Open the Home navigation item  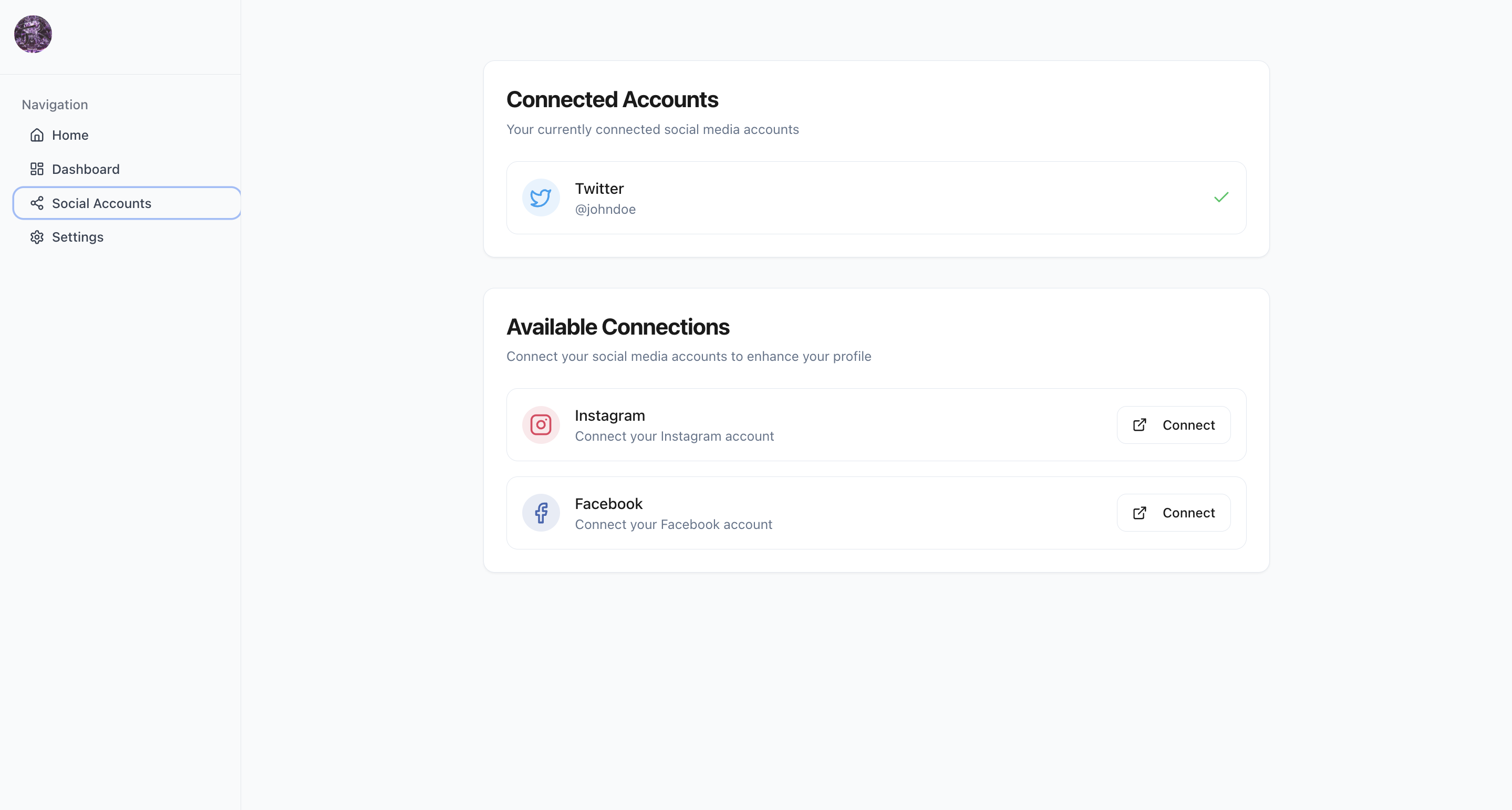(70, 135)
